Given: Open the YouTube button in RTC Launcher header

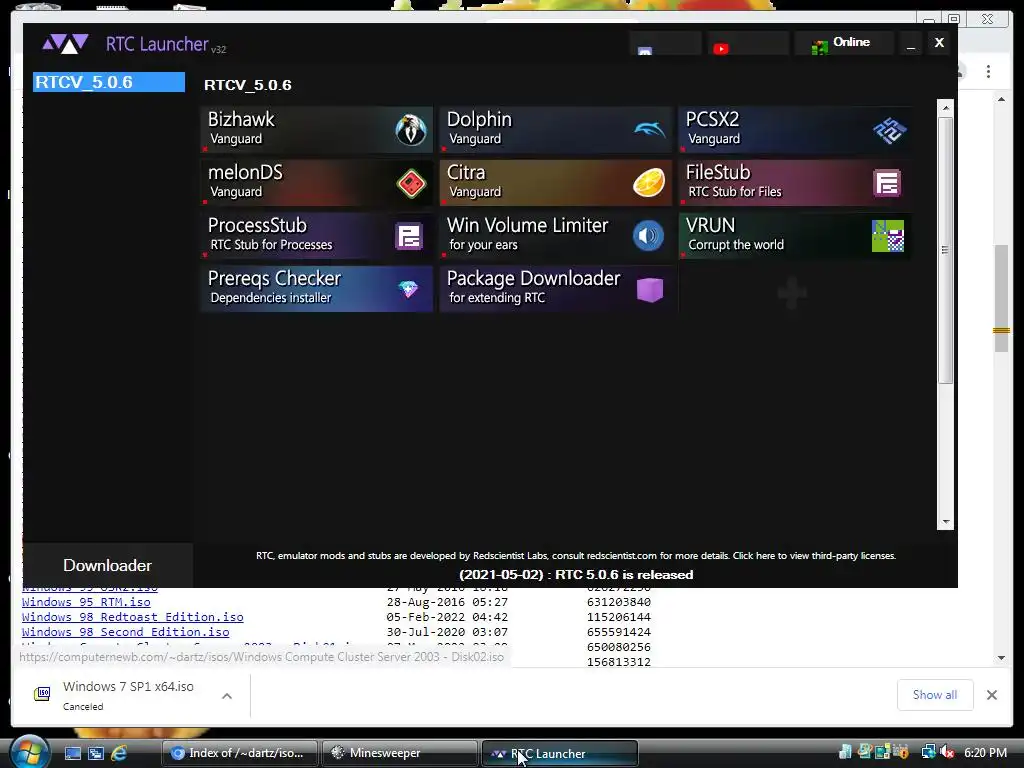Looking at the screenshot, I should tap(748, 43).
